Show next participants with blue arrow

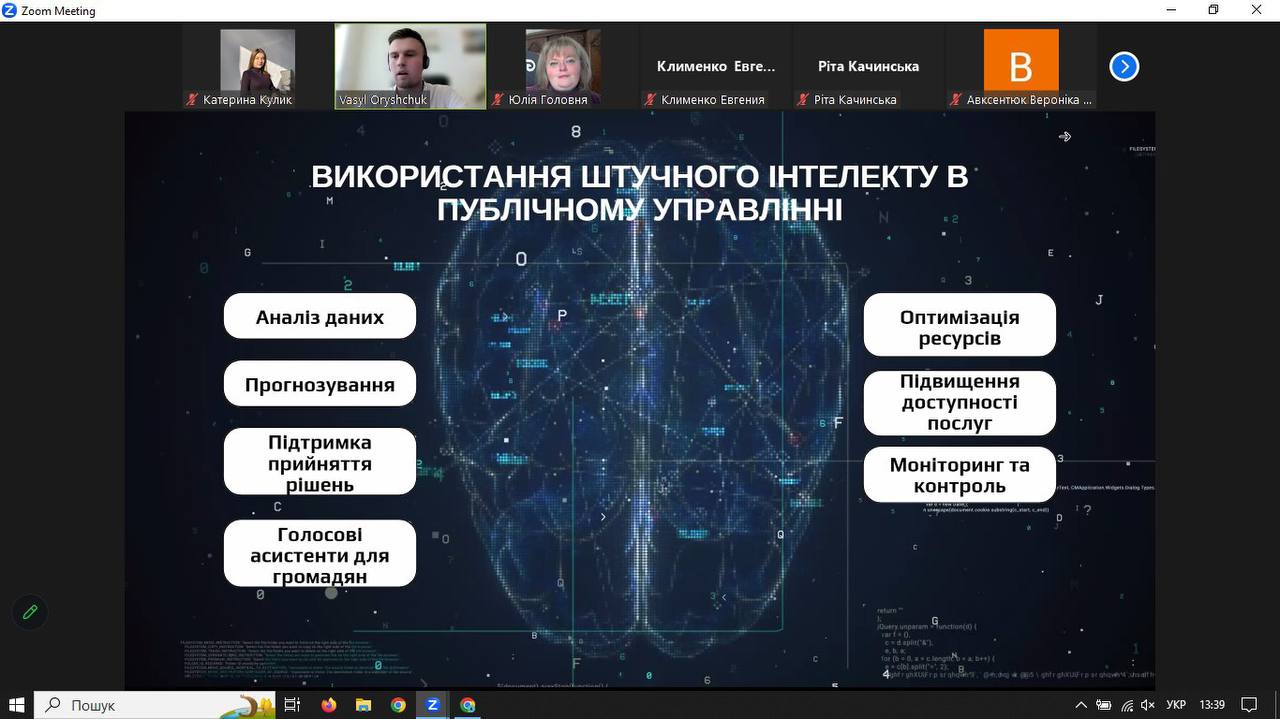coord(1124,67)
